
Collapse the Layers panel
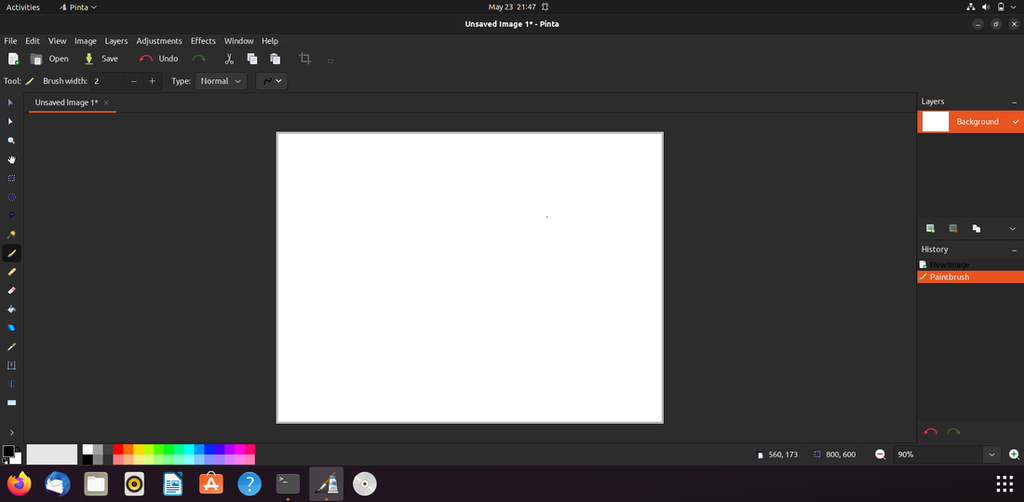(x=1014, y=102)
